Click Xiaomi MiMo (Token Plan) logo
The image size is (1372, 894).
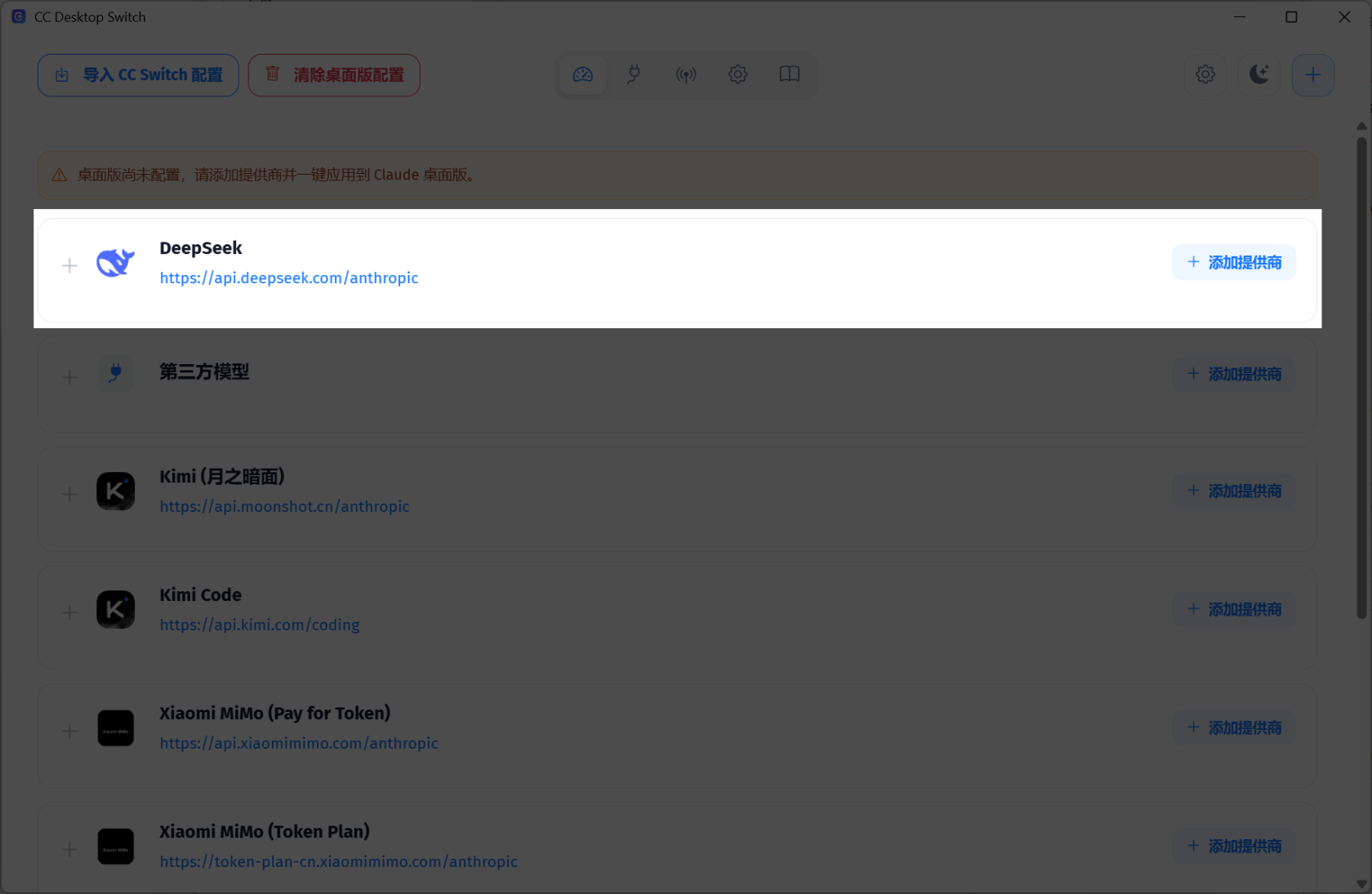click(115, 846)
